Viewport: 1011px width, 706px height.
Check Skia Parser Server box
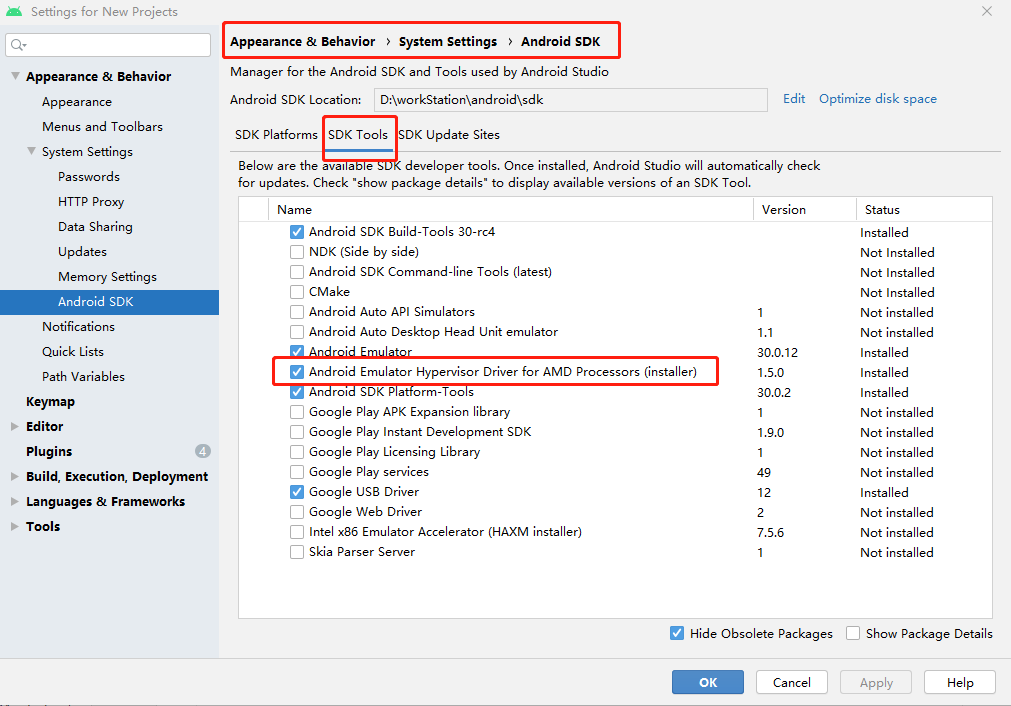pos(297,551)
